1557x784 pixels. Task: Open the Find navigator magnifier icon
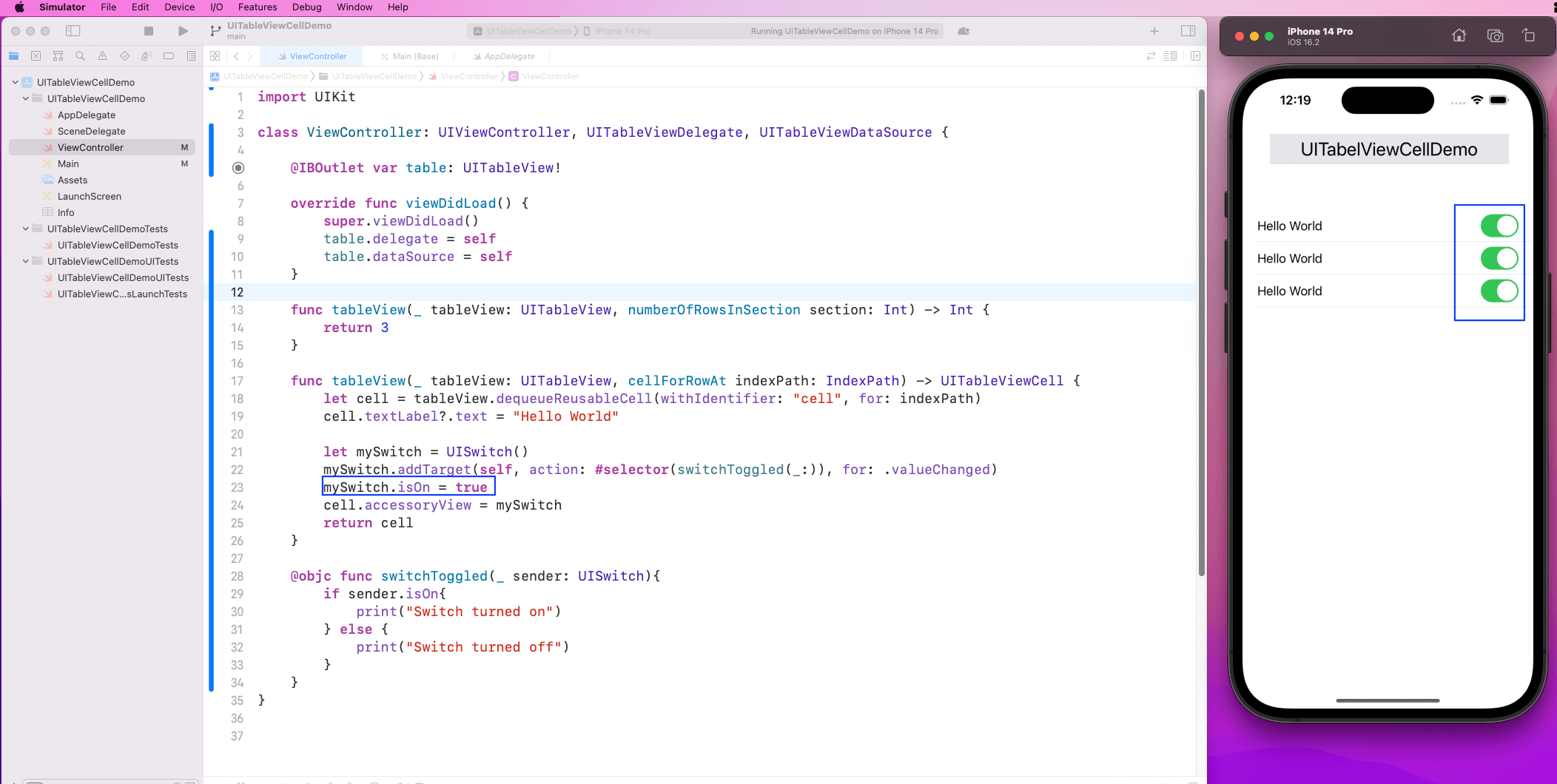(80, 56)
